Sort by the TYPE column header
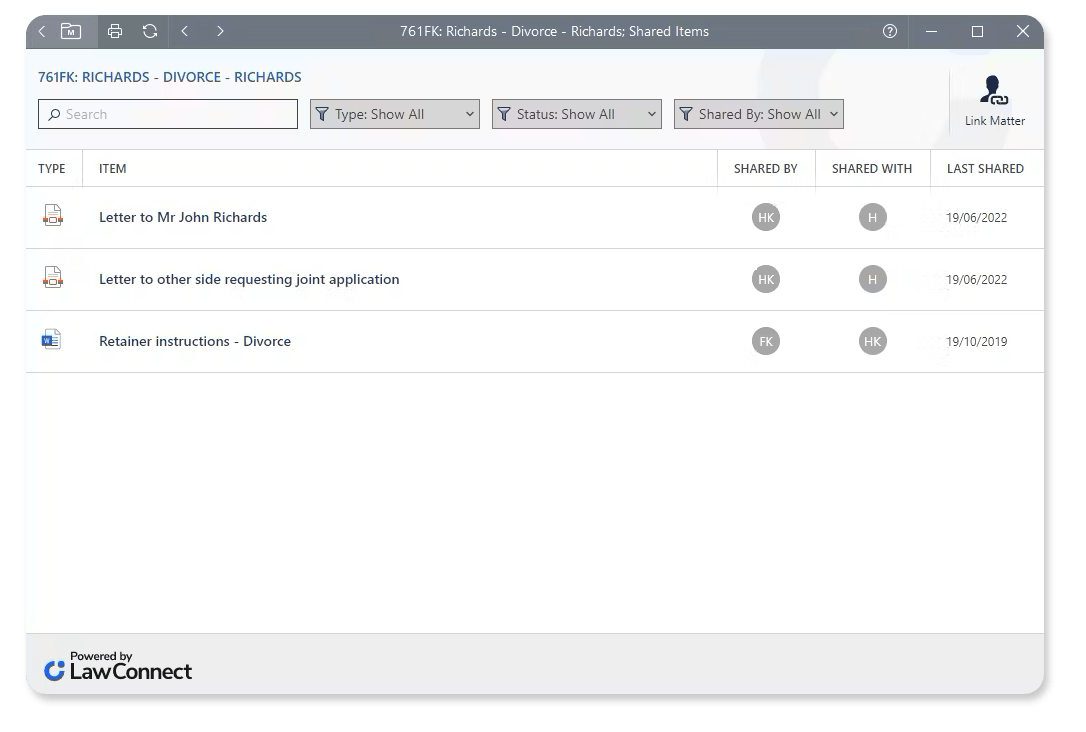 coord(52,168)
